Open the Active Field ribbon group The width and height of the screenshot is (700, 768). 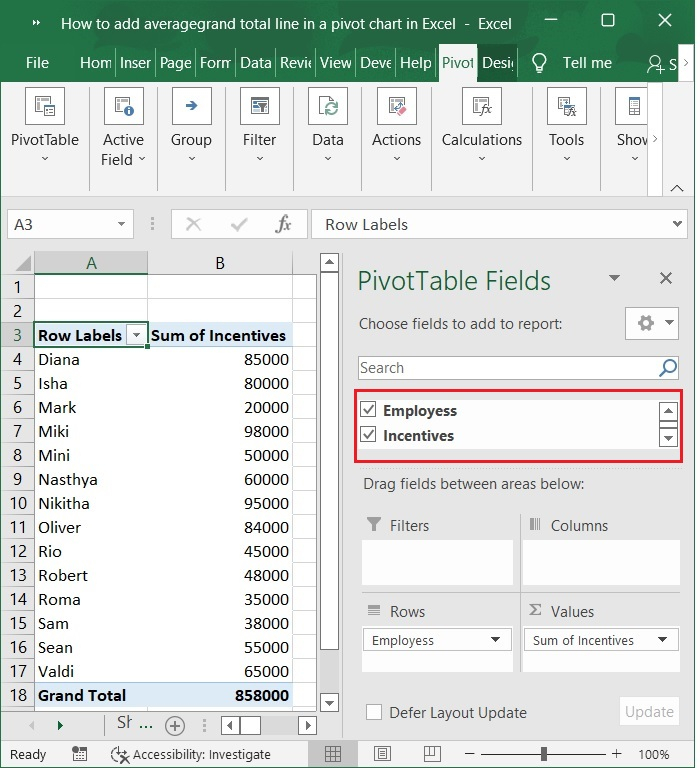[x=123, y=127]
